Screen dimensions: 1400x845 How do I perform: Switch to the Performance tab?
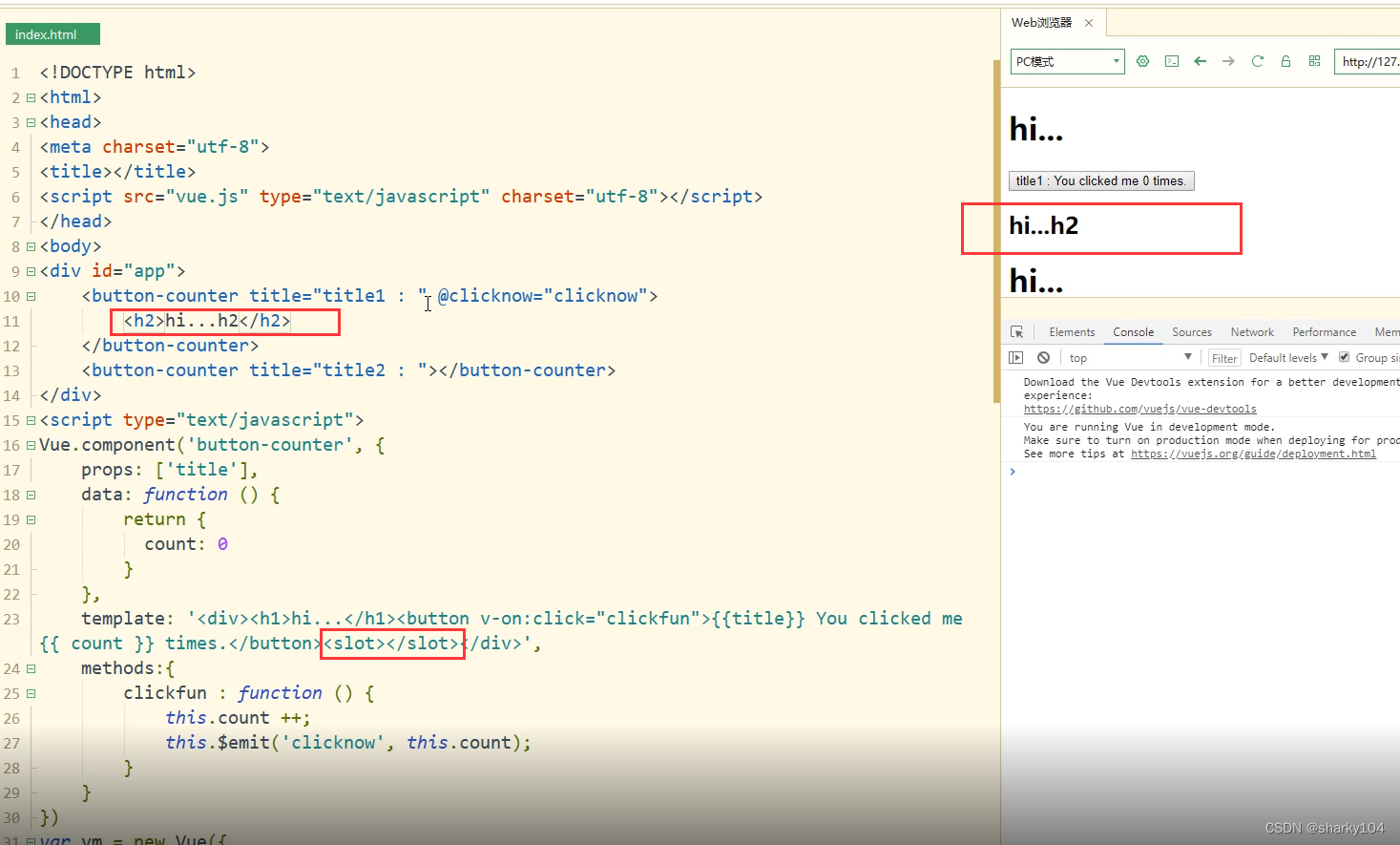(x=1325, y=332)
